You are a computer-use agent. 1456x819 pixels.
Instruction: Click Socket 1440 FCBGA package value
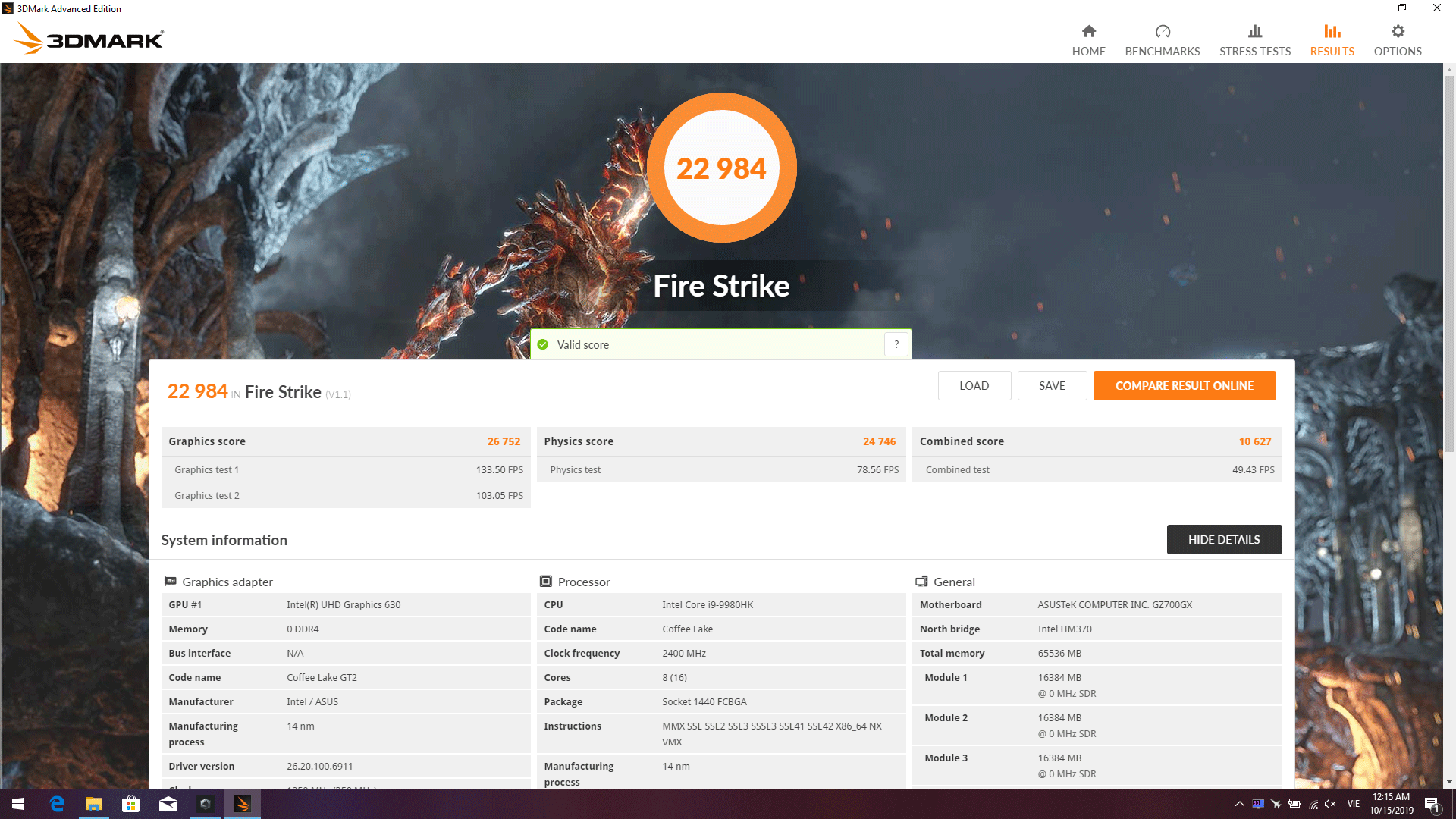[x=704, y=701]
